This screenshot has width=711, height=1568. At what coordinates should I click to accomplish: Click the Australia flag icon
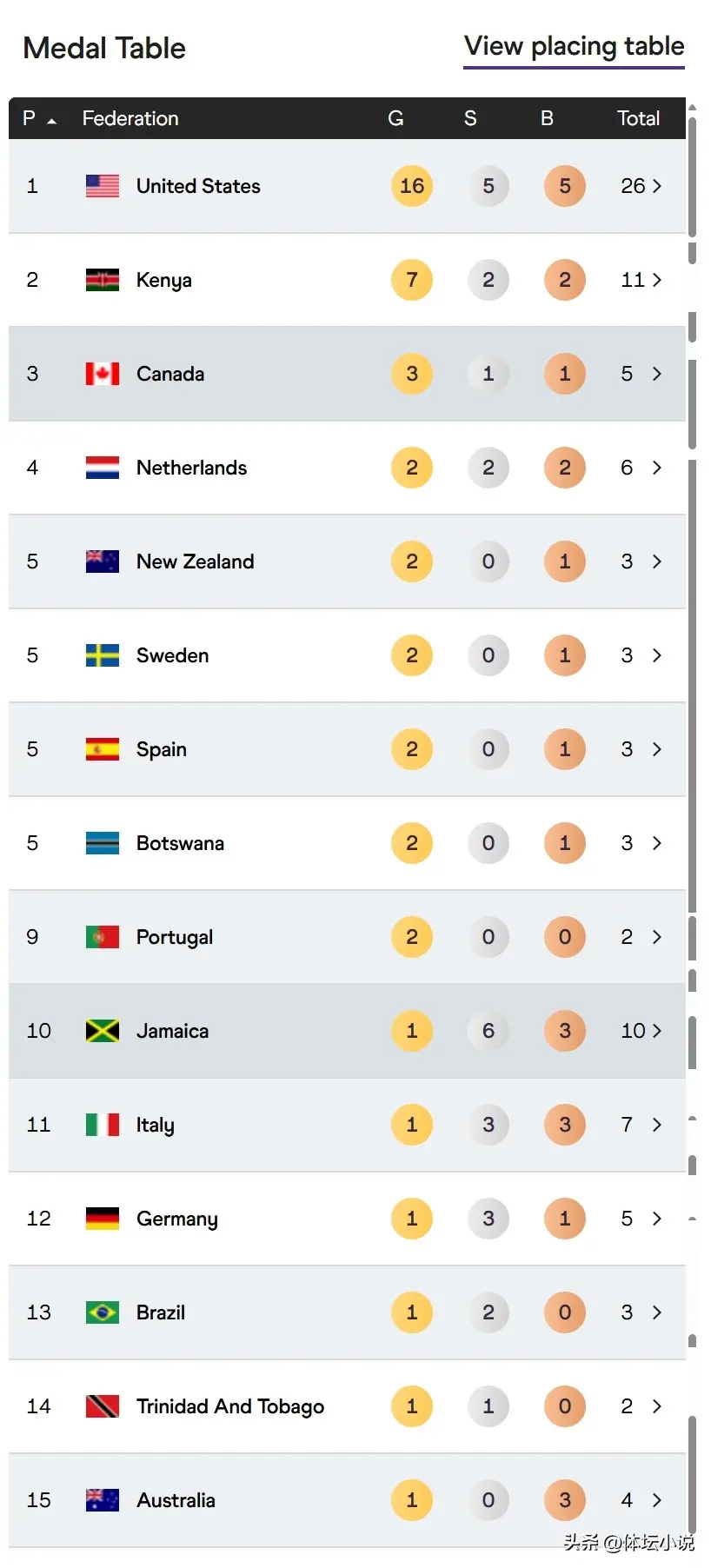[101, 1500]
